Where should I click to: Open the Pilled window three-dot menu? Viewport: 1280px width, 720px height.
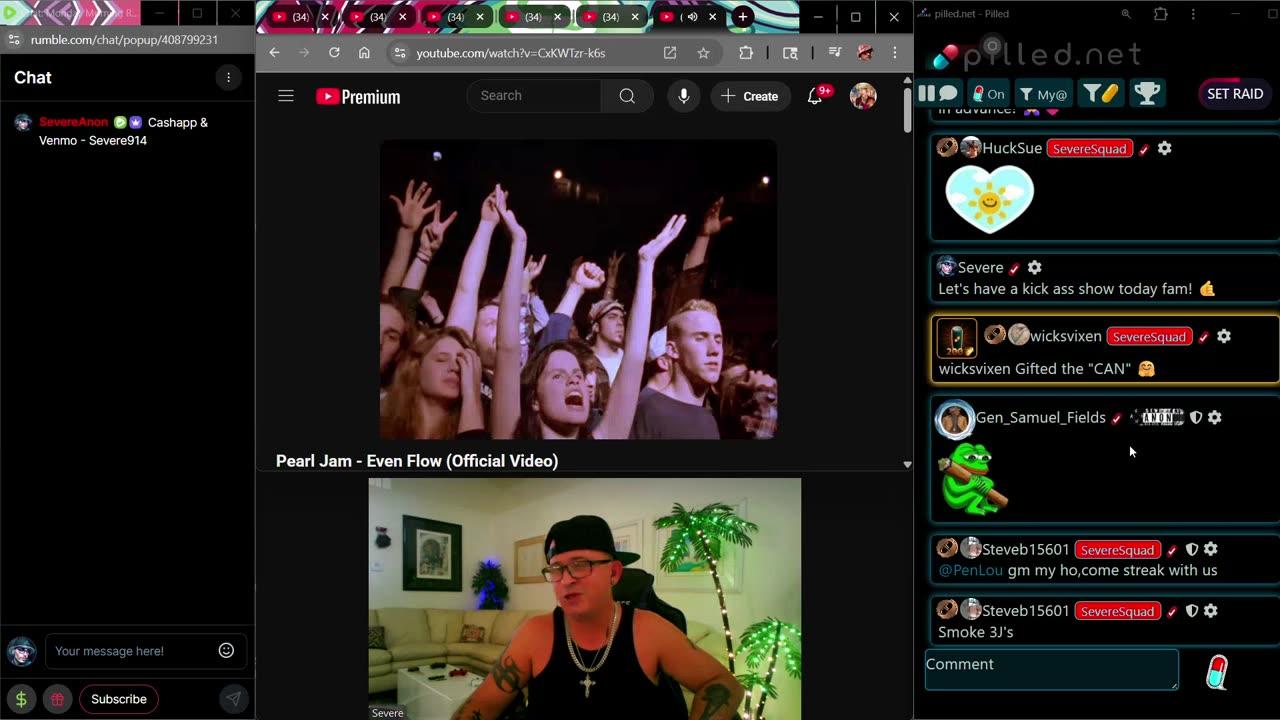1193,14
